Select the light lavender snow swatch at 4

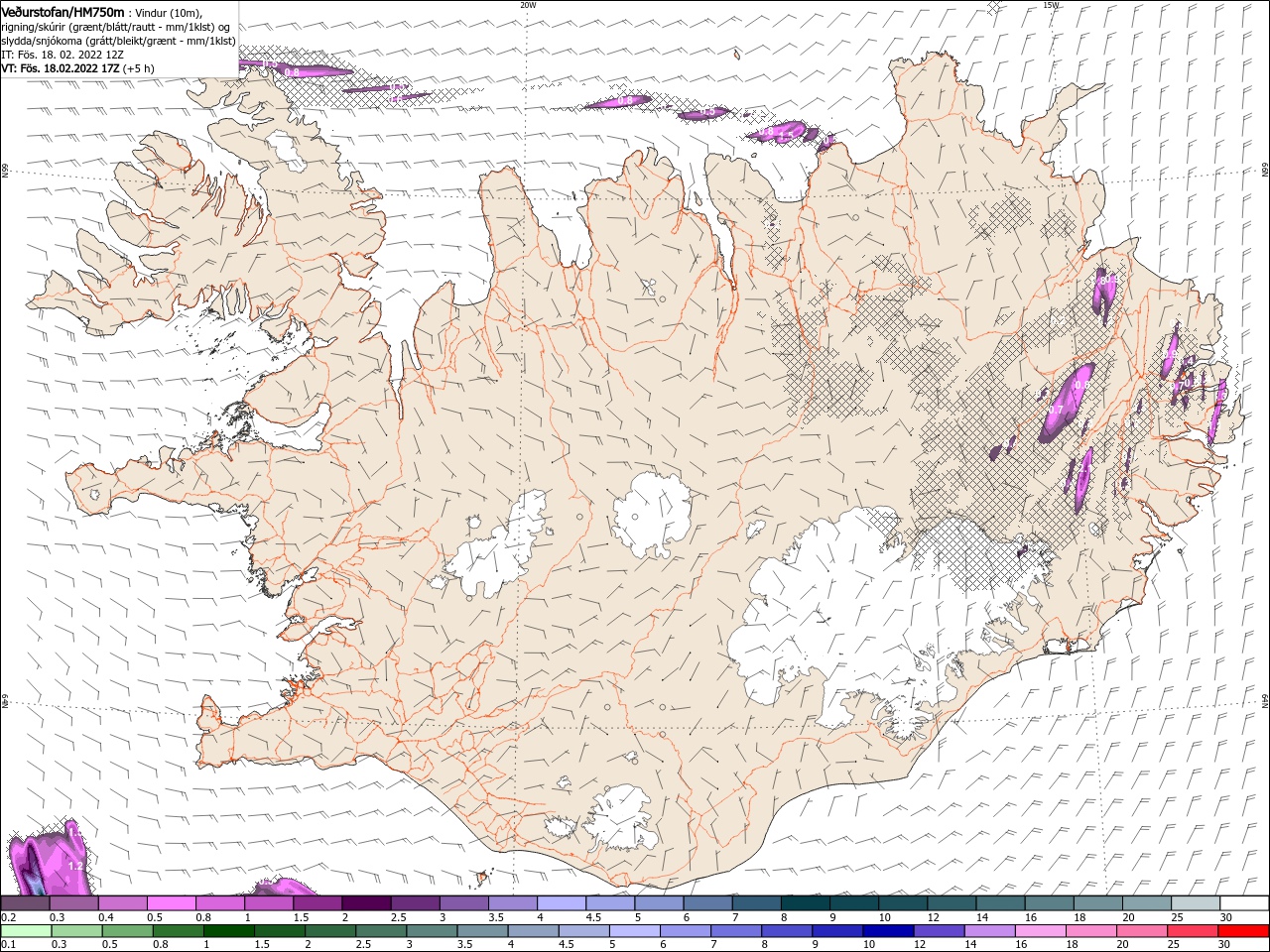click(x=561, y=903)
